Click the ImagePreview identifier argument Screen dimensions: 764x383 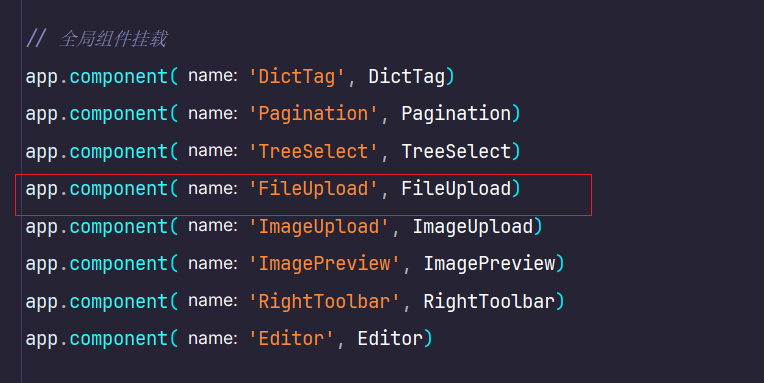coord(489,264)
